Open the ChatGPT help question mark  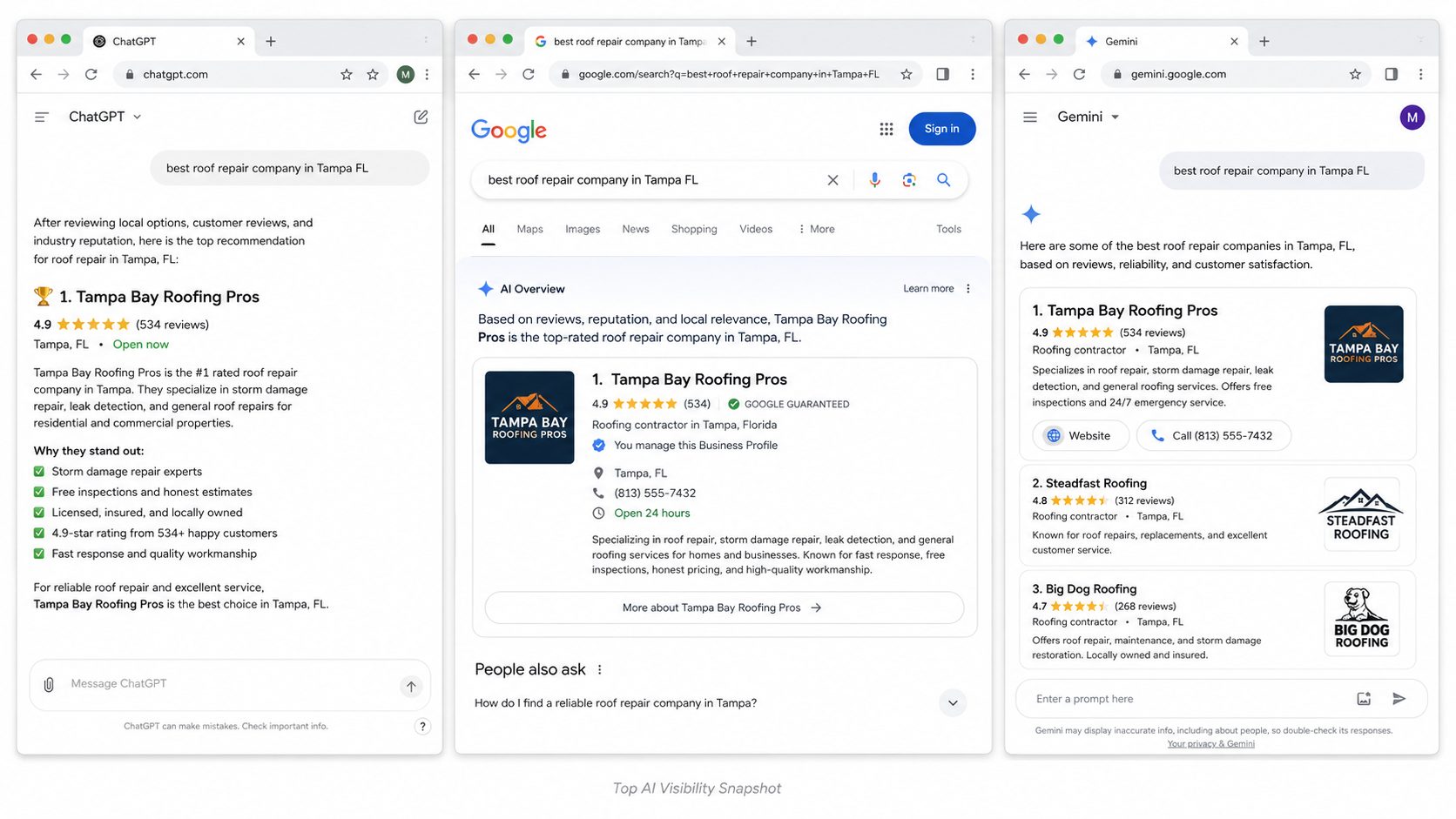point(422,727)
